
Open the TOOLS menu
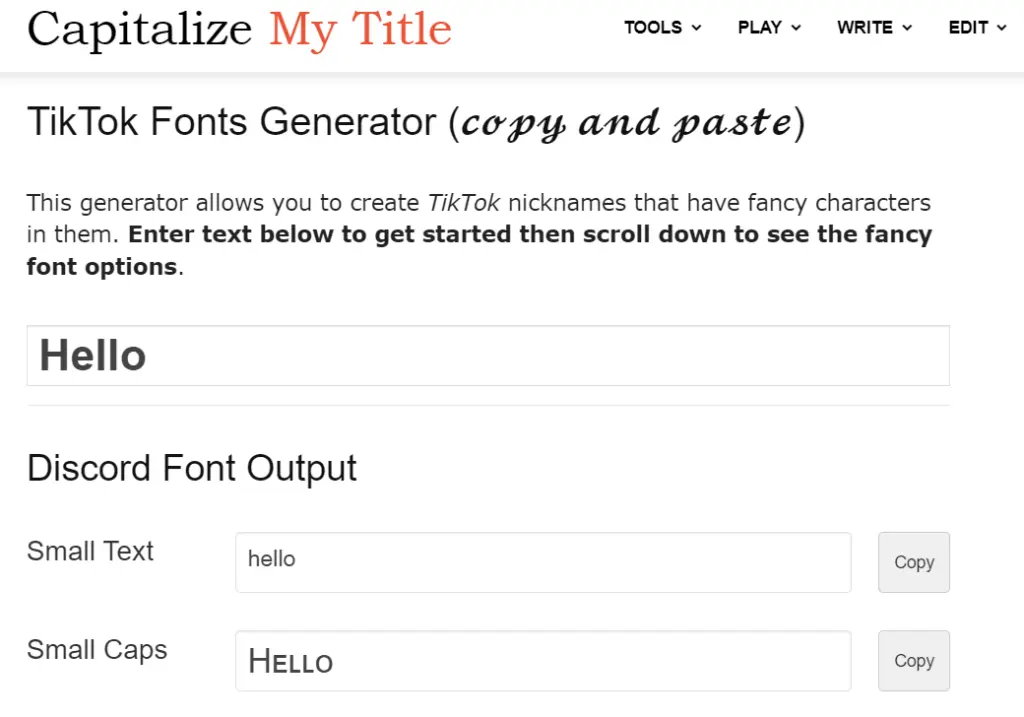[x=653, y=28]
